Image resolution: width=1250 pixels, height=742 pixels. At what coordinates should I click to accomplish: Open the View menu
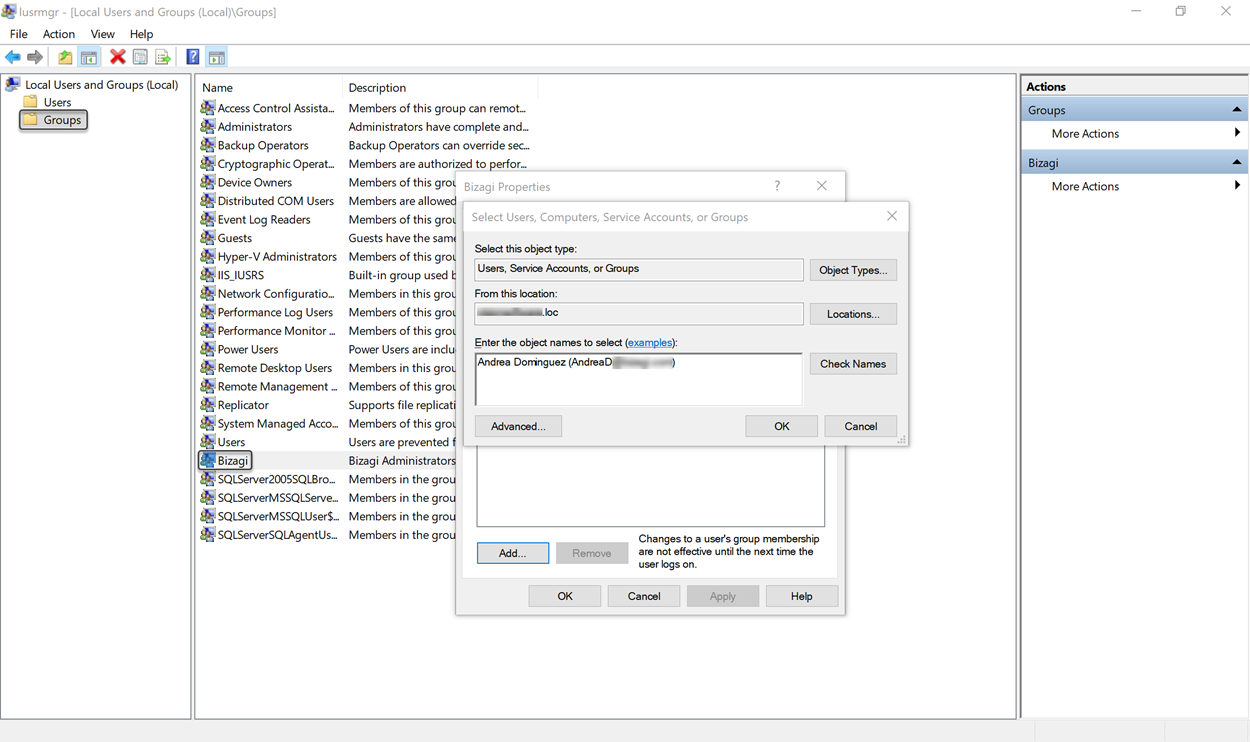(x=103, y=34)
